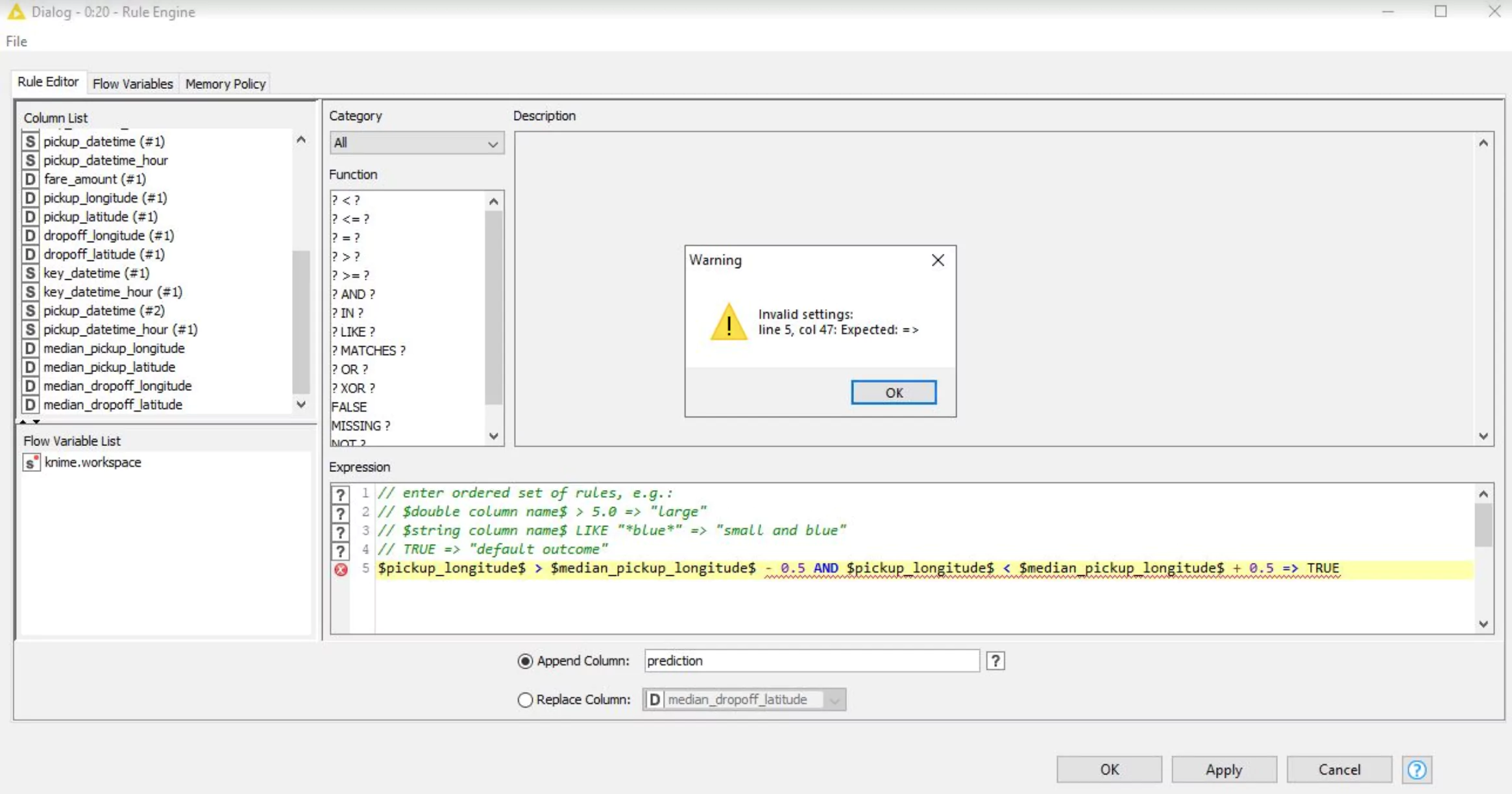Click the D type icon of fare_amount (#1)
Screen dimensions: 1512x794
tap(30, 179)
